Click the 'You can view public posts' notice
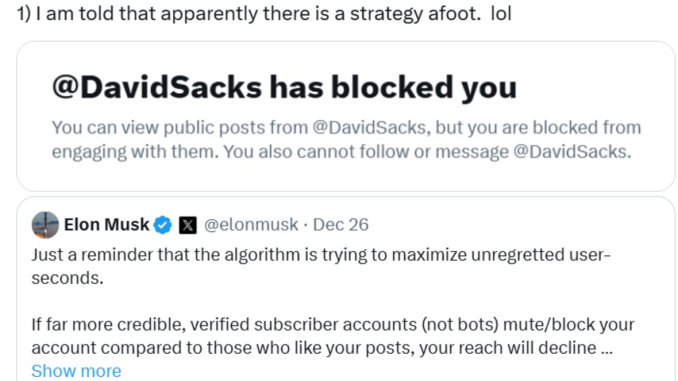 tap(346, 140)
